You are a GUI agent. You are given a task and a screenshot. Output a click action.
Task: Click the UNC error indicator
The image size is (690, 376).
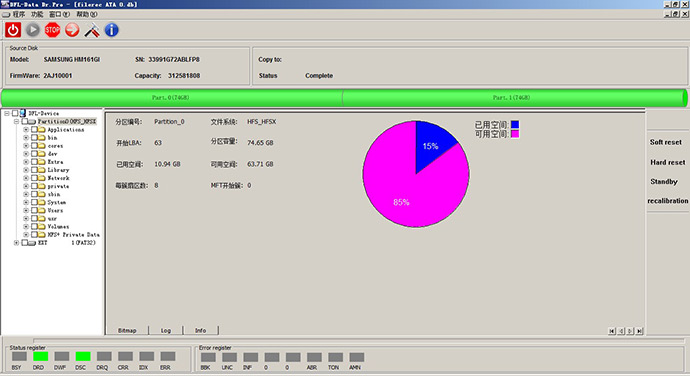coord(229,357)
